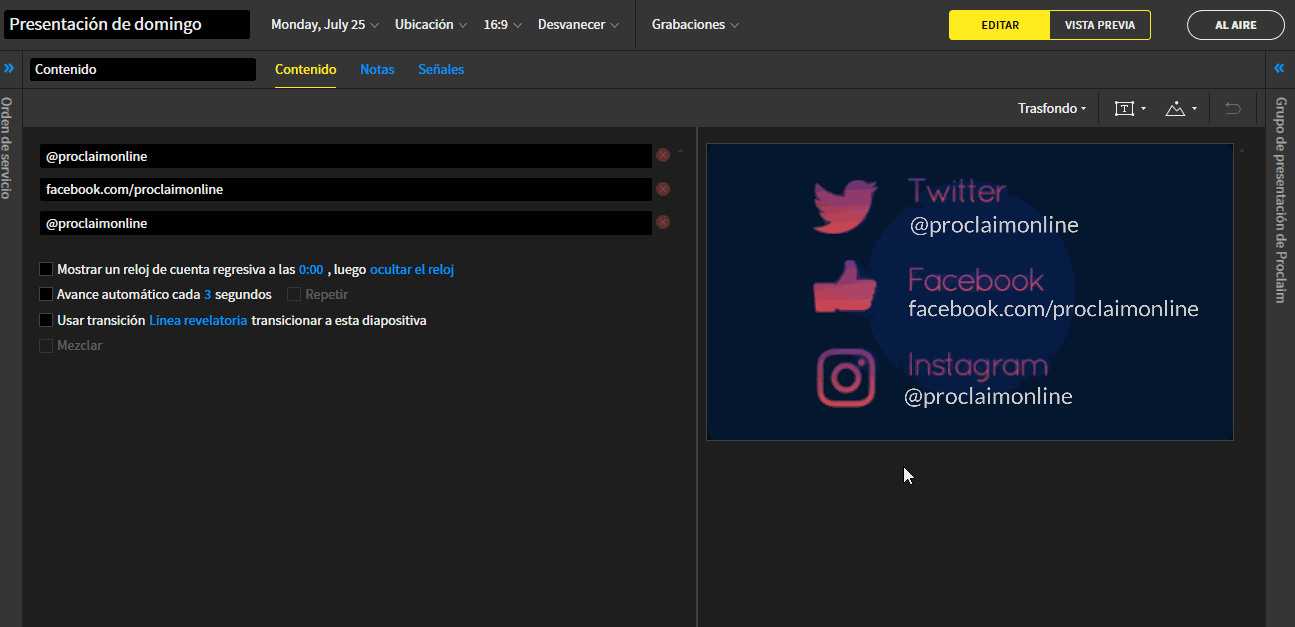
Task: Click the Instagram handle text in preview
Action: click(x=988, y=397)
